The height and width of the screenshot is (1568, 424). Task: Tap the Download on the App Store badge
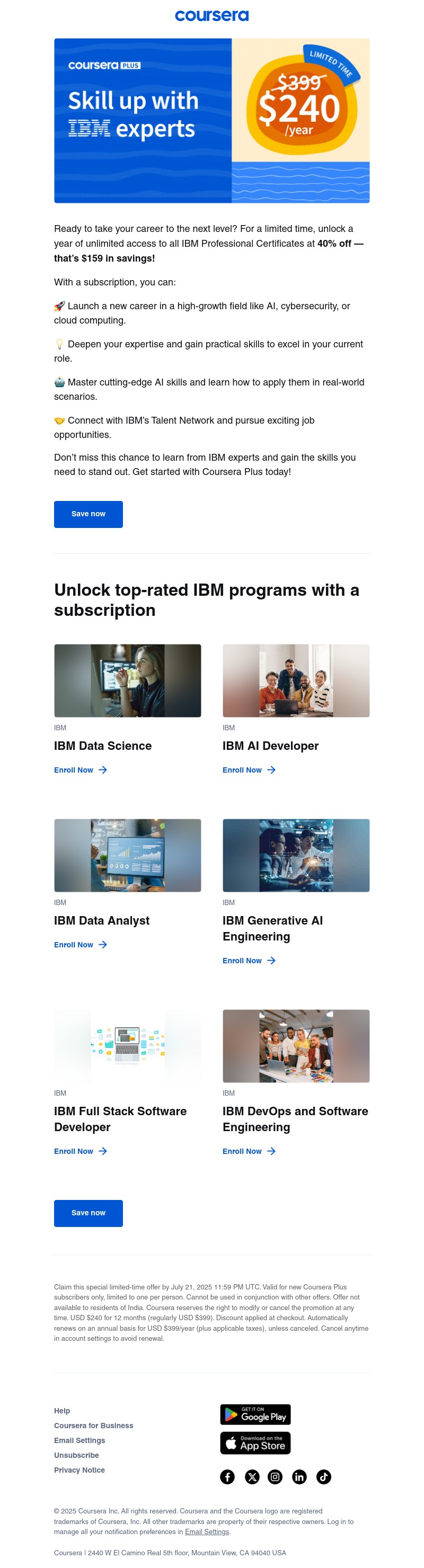(x=255, y=1442)
